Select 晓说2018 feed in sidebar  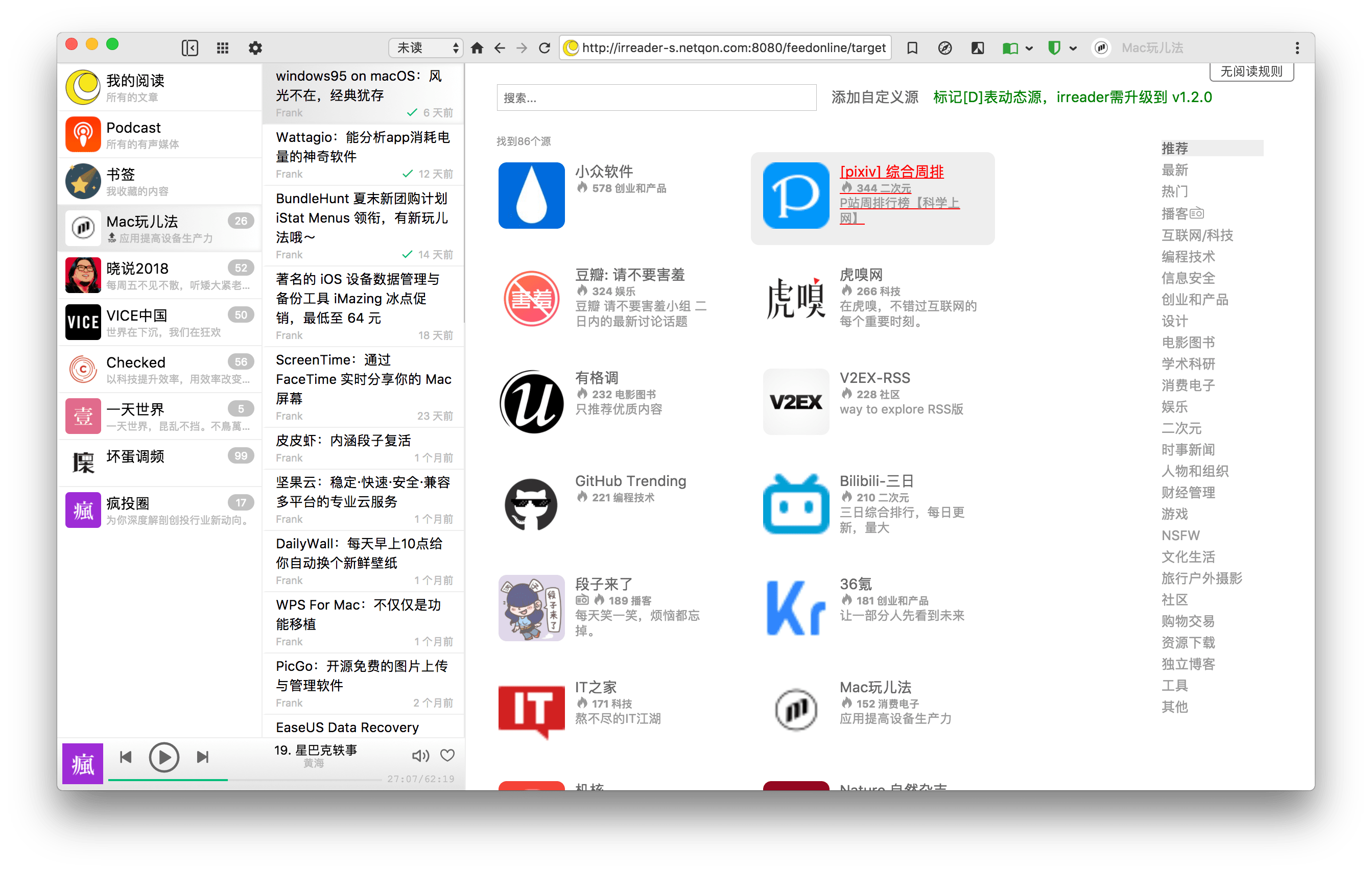coord(159,275)
